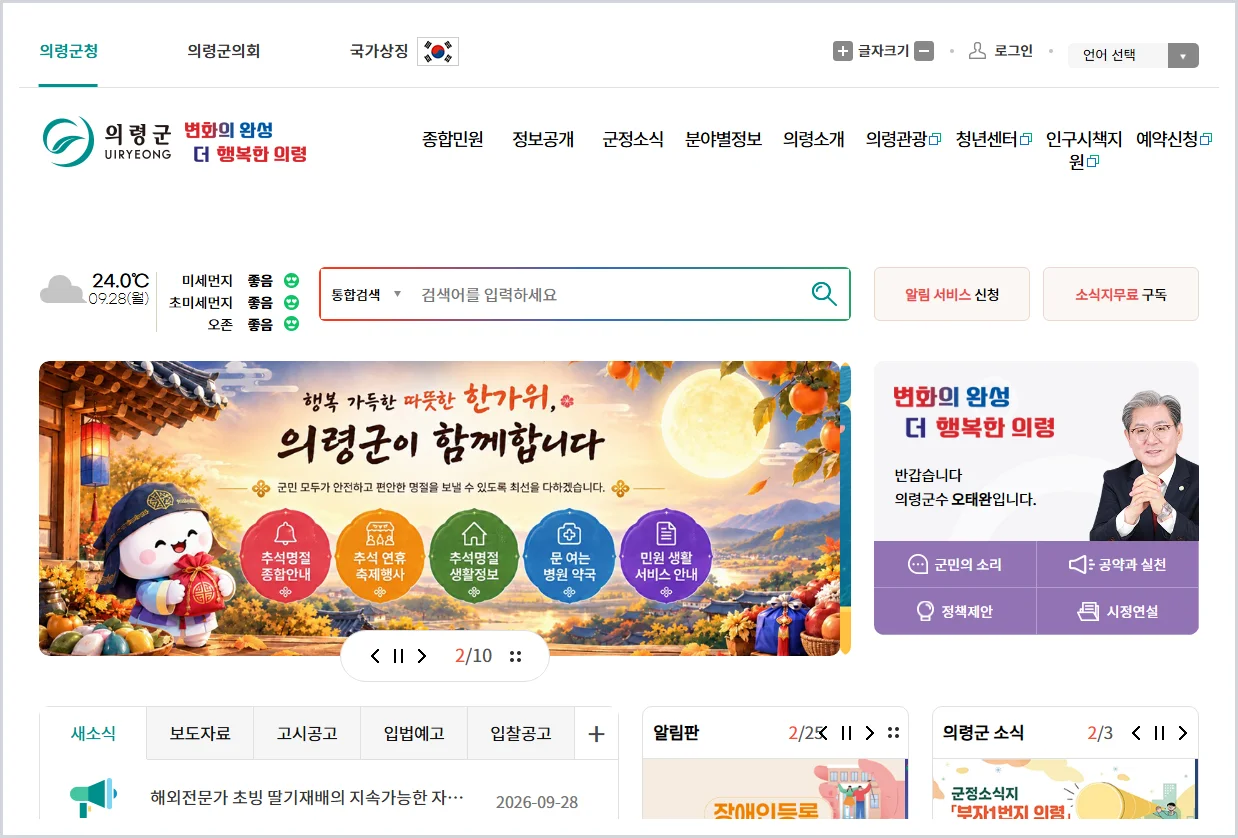Open 인구시책지원 external menu link
The height and width of the screenshot is (838, 1238).
pyautogui.click(x=1084, y=150)
